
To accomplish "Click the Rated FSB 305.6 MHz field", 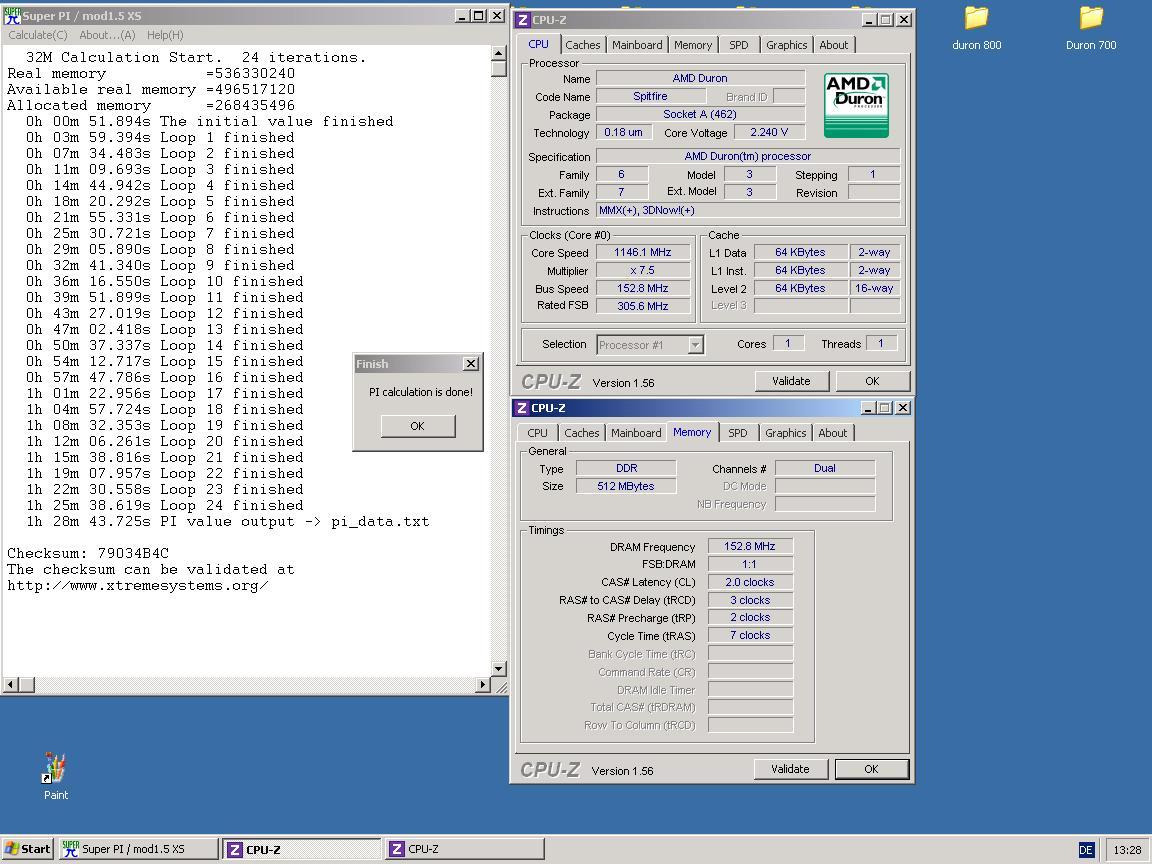I will pos(643,306).
